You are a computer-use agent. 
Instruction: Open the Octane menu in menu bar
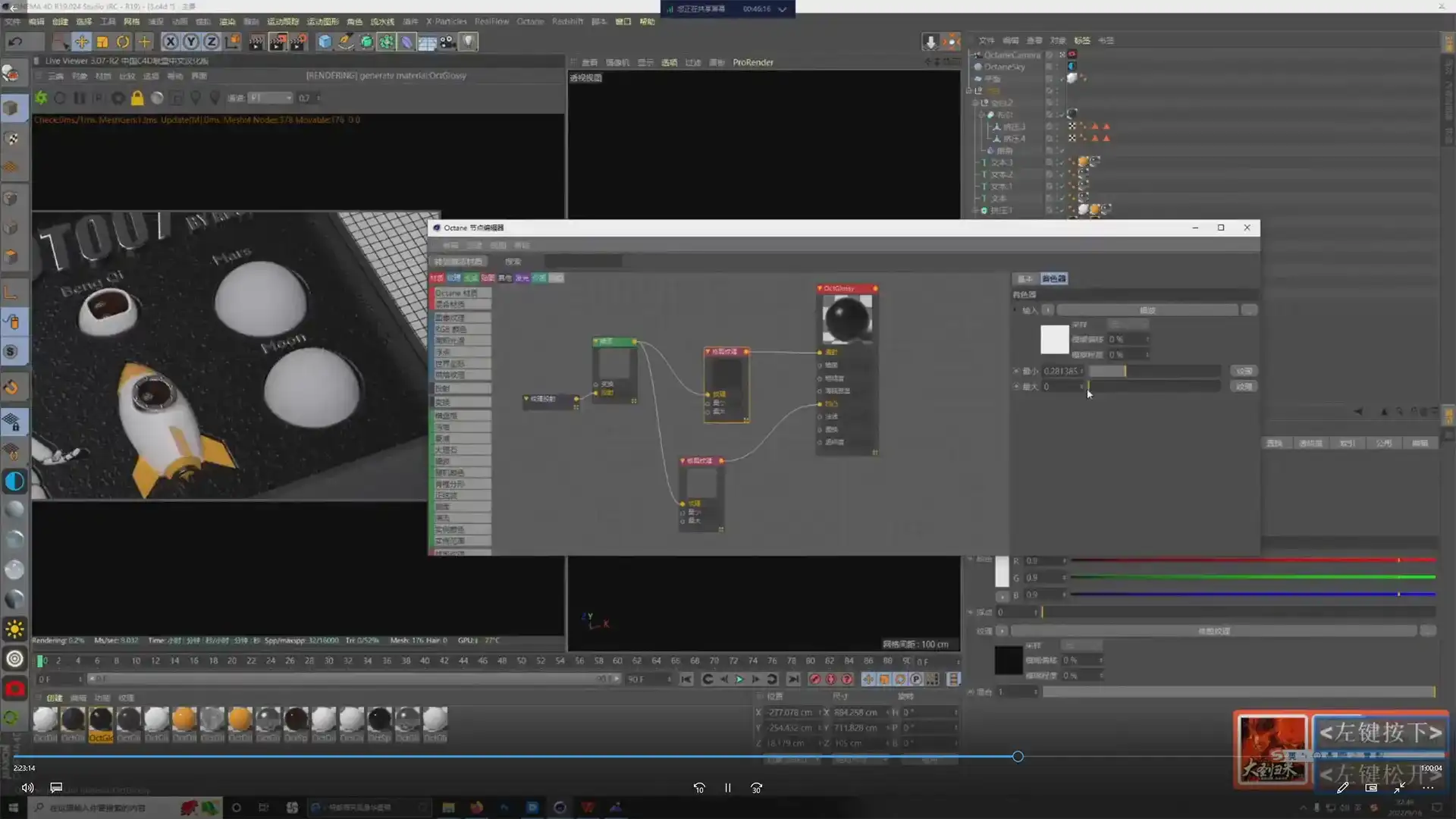pos(530,21)
